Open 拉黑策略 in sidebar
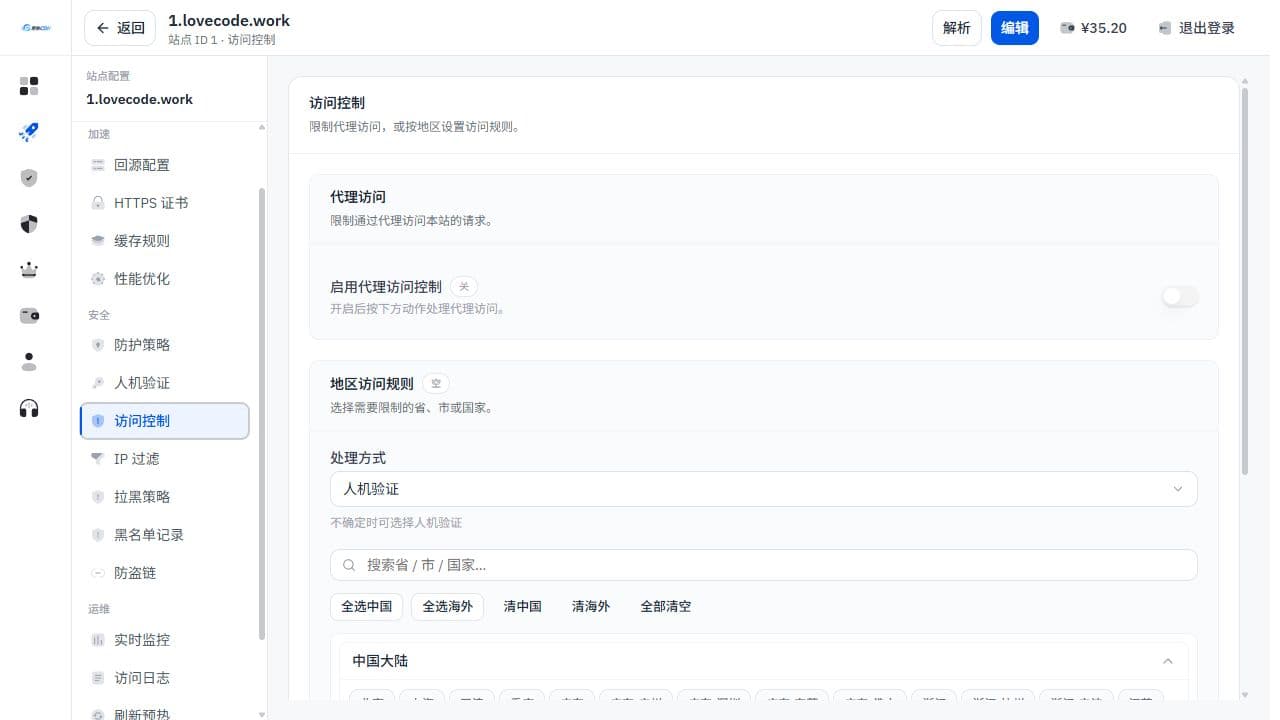The width and height of the screenshot is (1280, 720). (165, 497)
